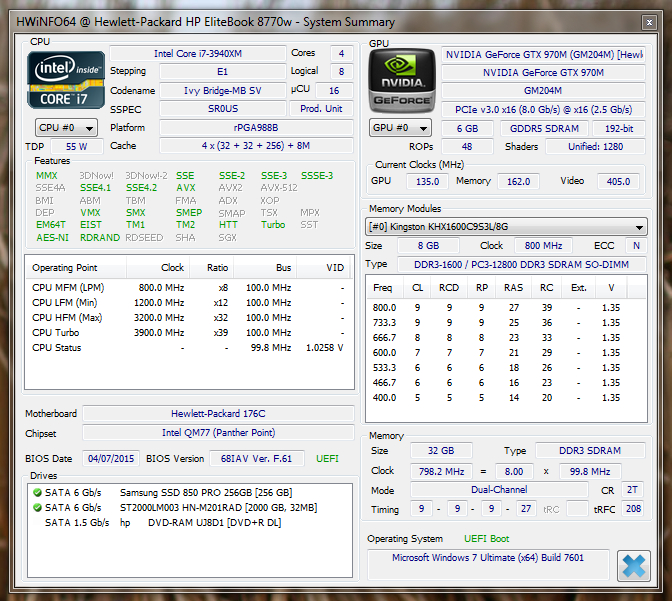Click the RCD column header
This screenshot has width=672, height=601.
click(449, 288)
